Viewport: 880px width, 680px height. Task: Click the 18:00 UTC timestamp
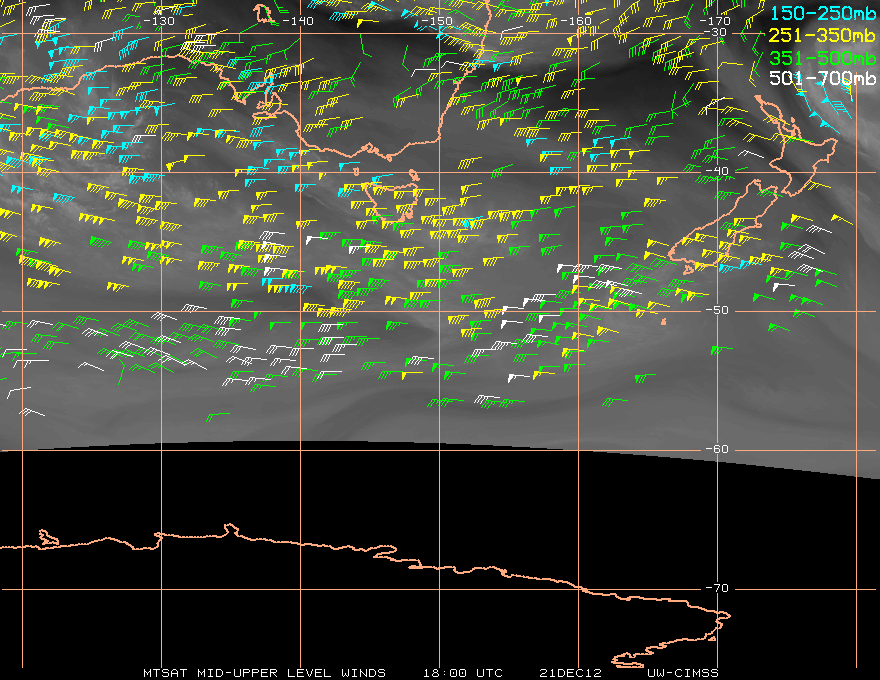(x=463, y=673)
